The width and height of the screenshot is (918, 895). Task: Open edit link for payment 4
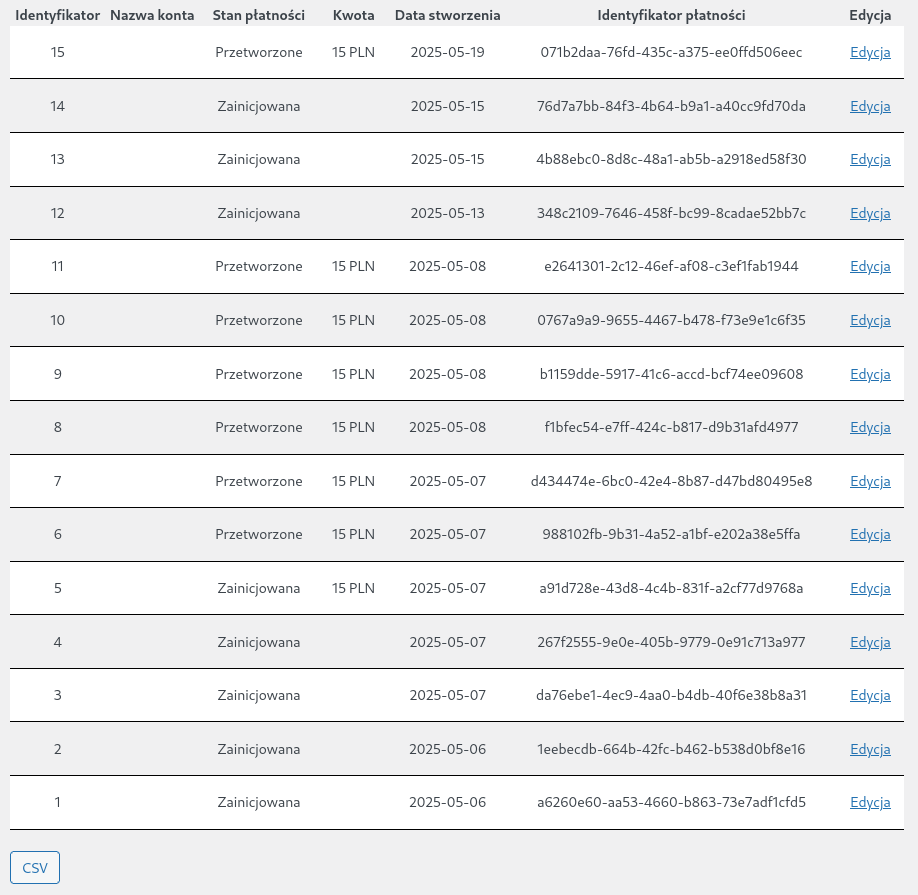click(x=870, y=642)
